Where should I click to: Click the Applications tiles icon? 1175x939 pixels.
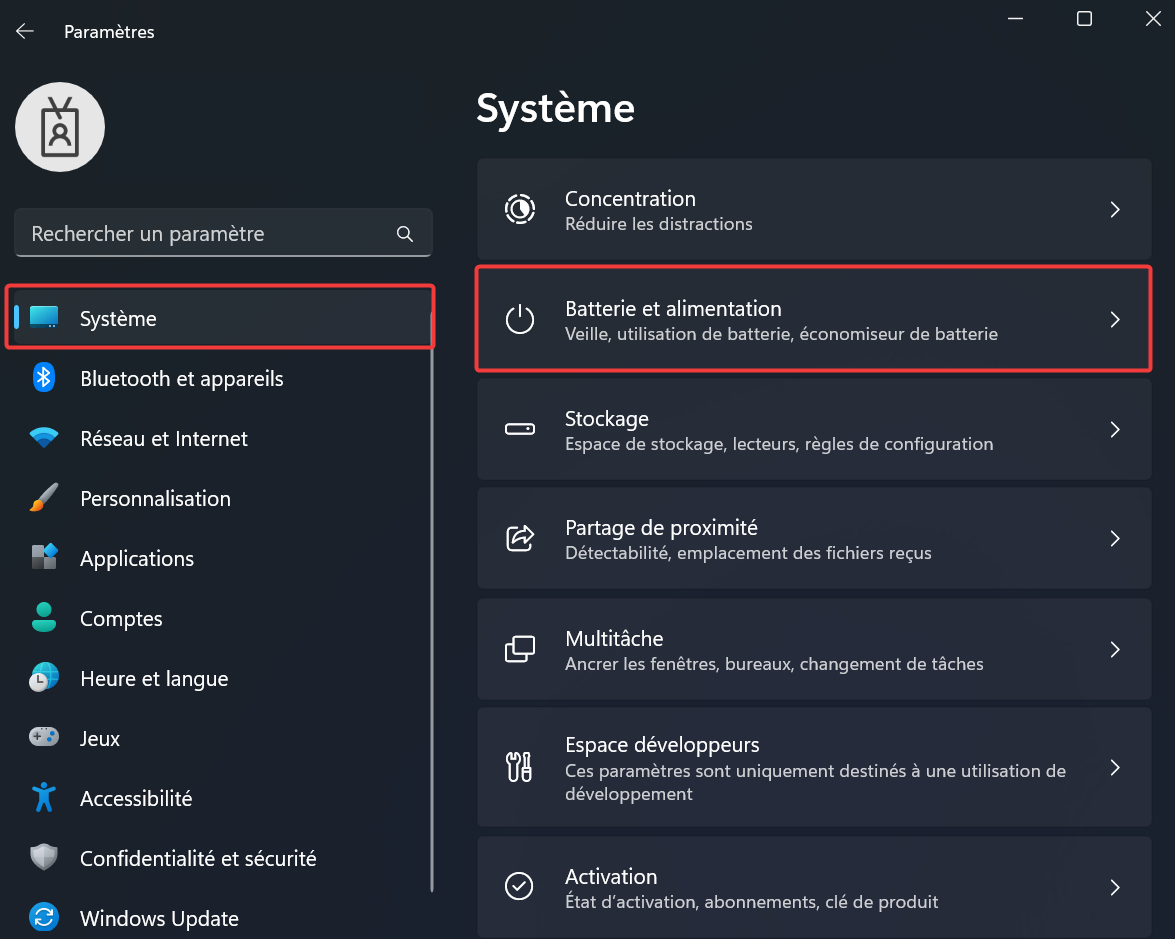point(44,558)
